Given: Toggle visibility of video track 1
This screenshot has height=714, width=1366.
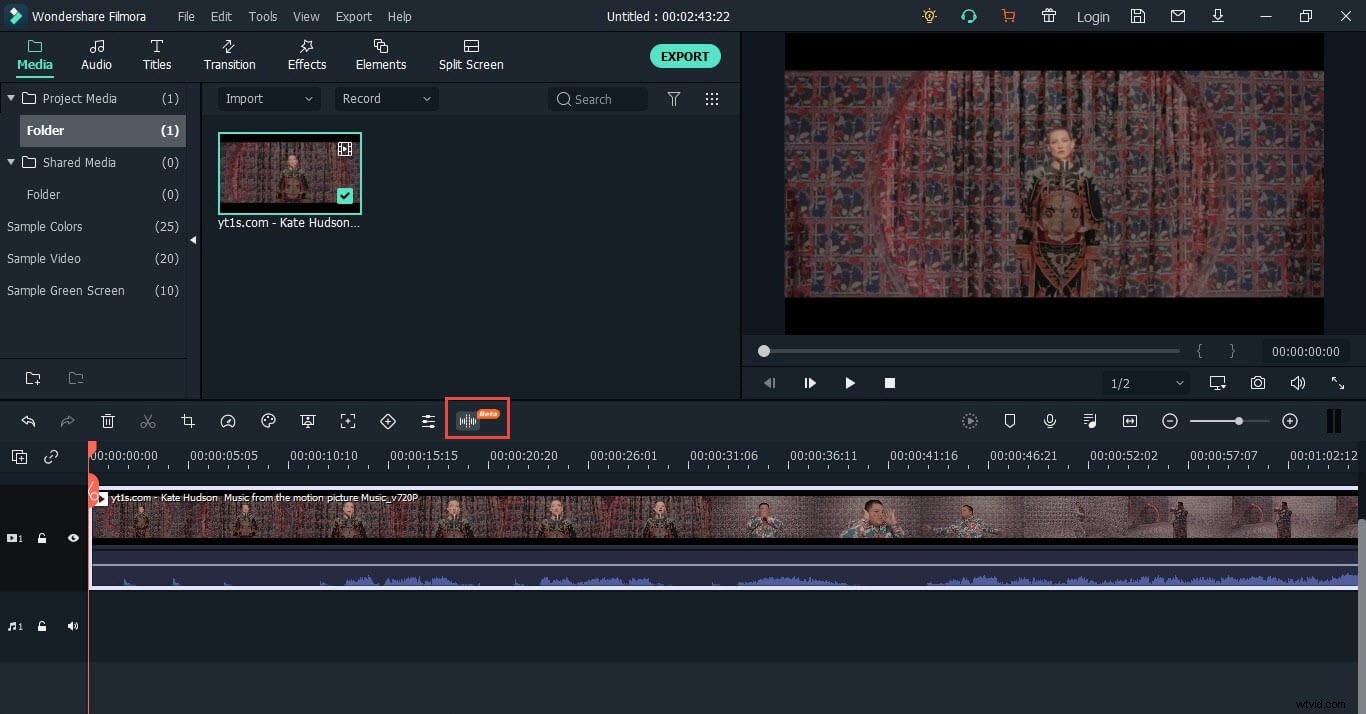Looking at the screenshot, I should tap(72, 538).
